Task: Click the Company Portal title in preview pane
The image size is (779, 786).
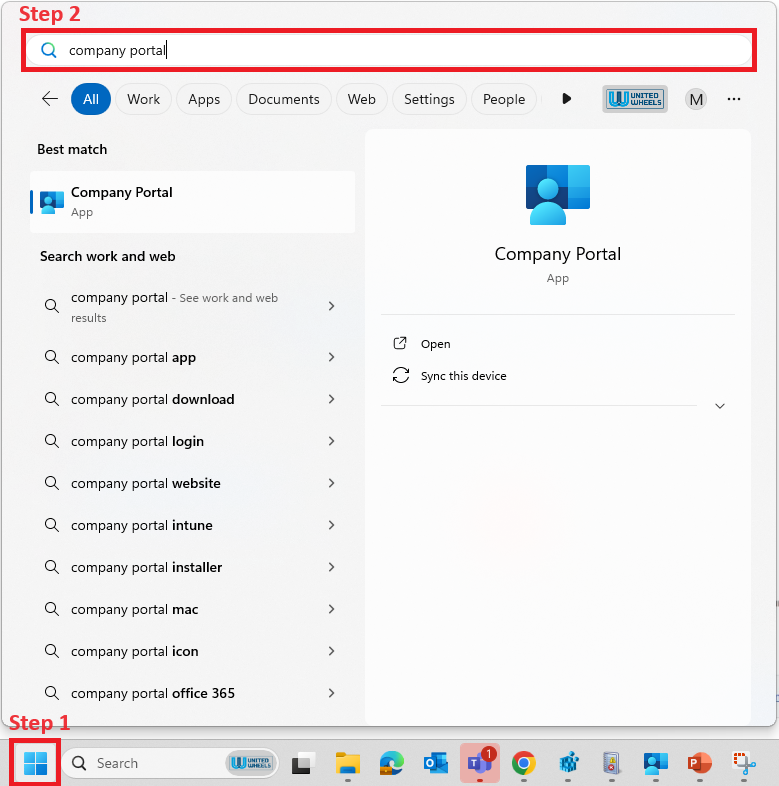Action: 557,254
